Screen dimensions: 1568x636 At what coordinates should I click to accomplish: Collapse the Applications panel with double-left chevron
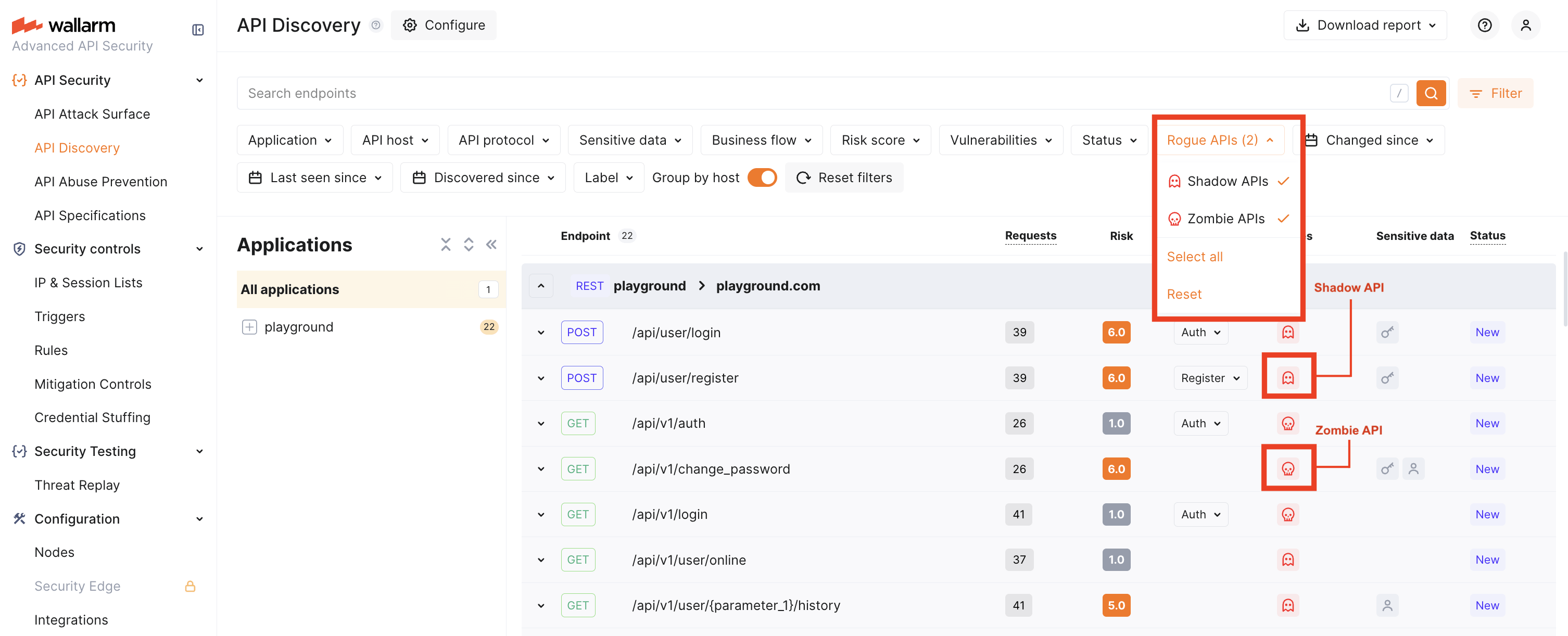(x=492, y=244)
